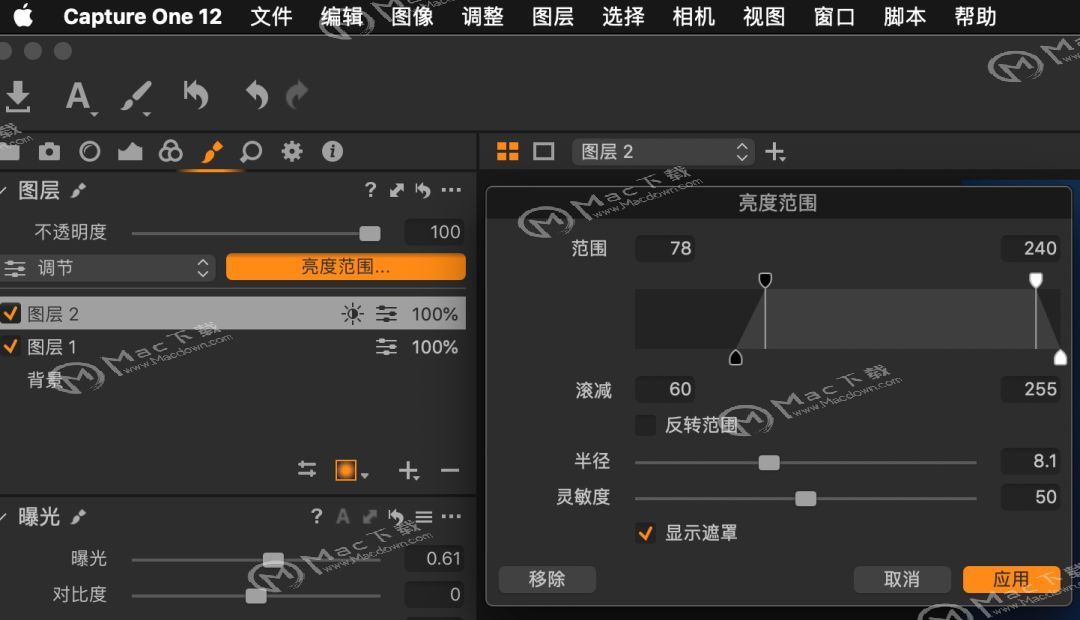
Task: Adjust the 曝光 exposure slider
Action: point(273,560)
